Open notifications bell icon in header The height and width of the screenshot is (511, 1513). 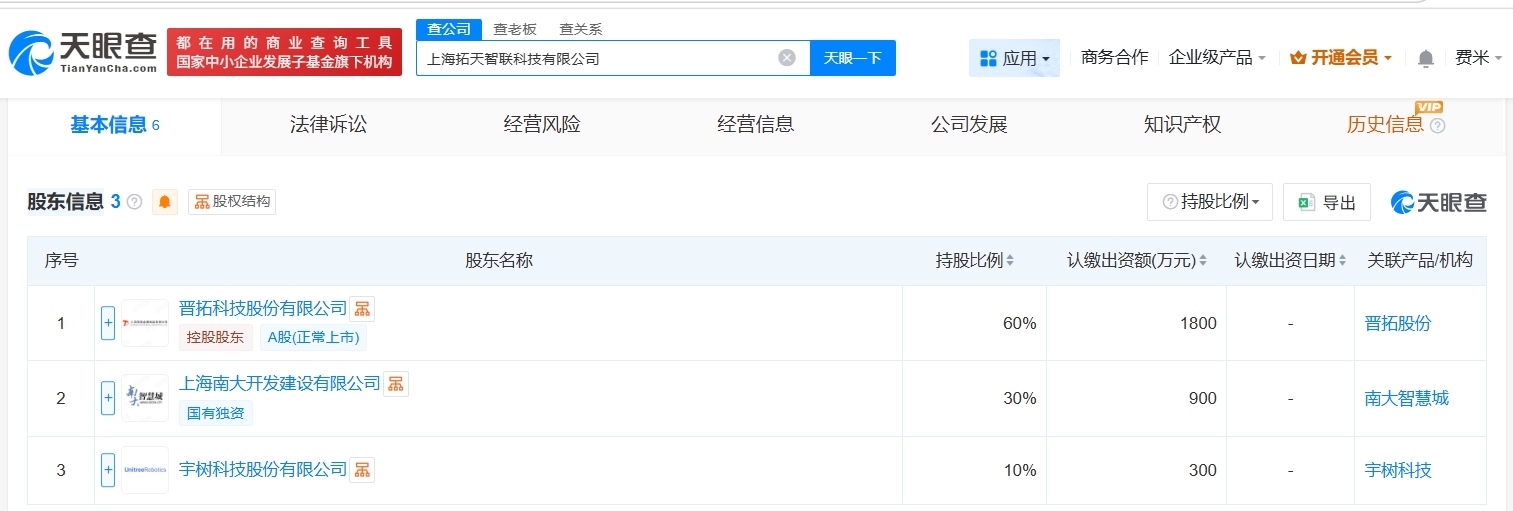click(x=1425, y=58)
